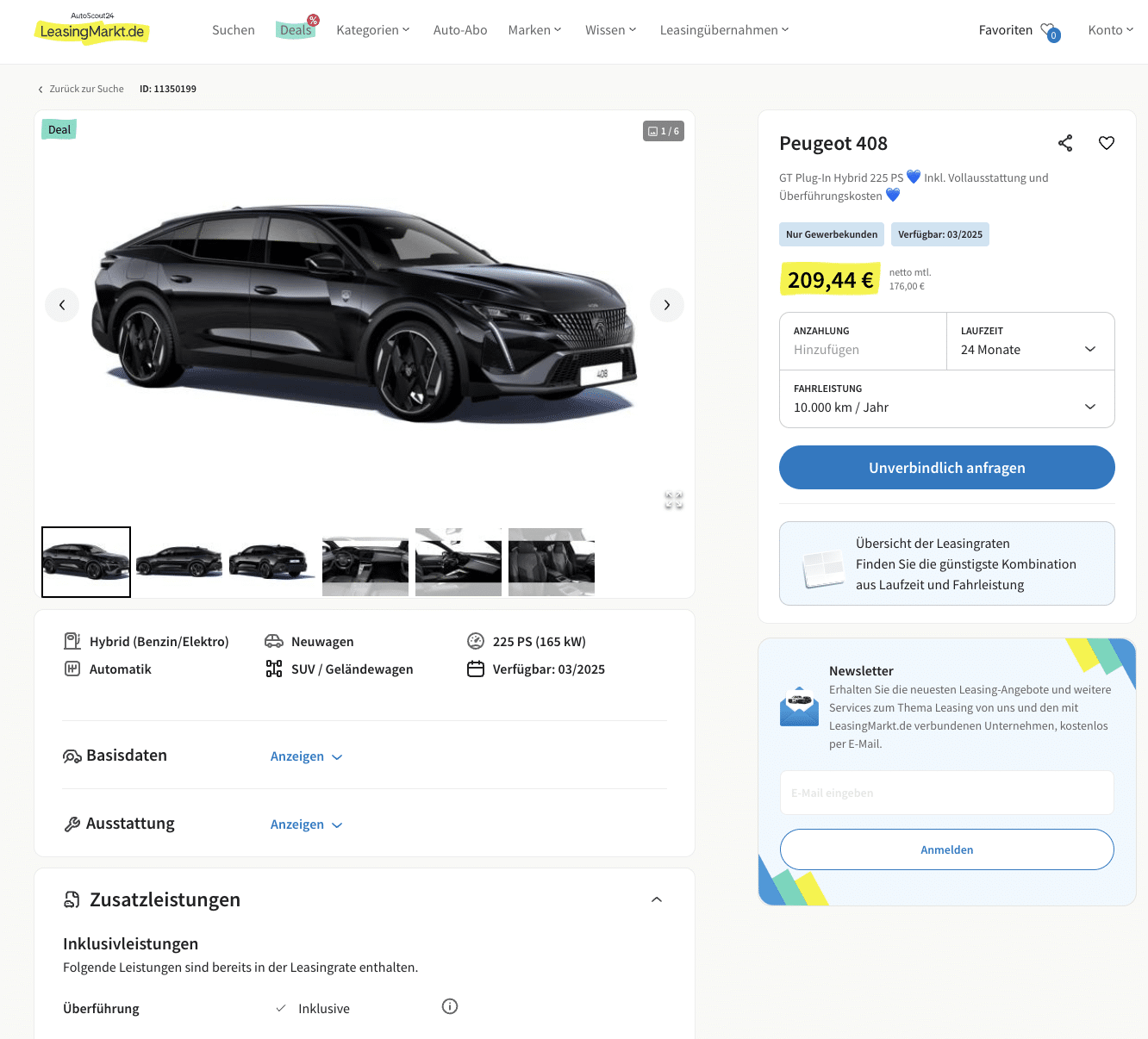Click the SUV / Geländewagen category icon
This screenshot has height=1039, width=1148.
(x=274, y=669)
